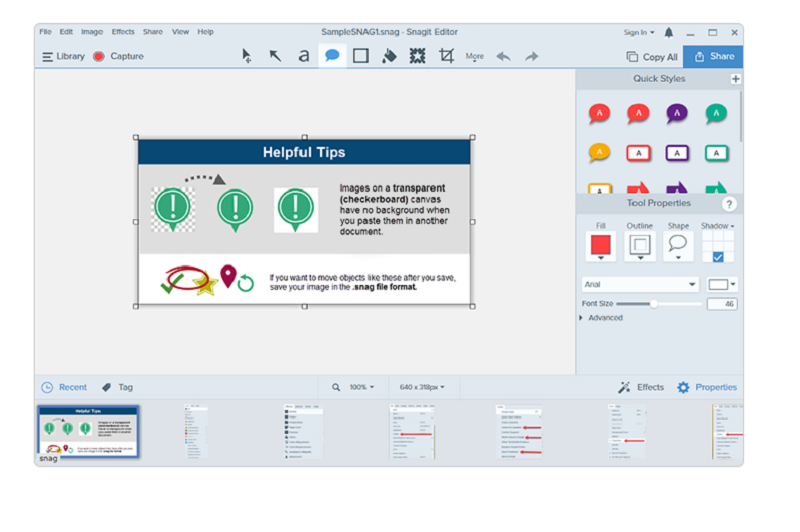Open the Help menu
800x532 pixels.
[206, 32]
